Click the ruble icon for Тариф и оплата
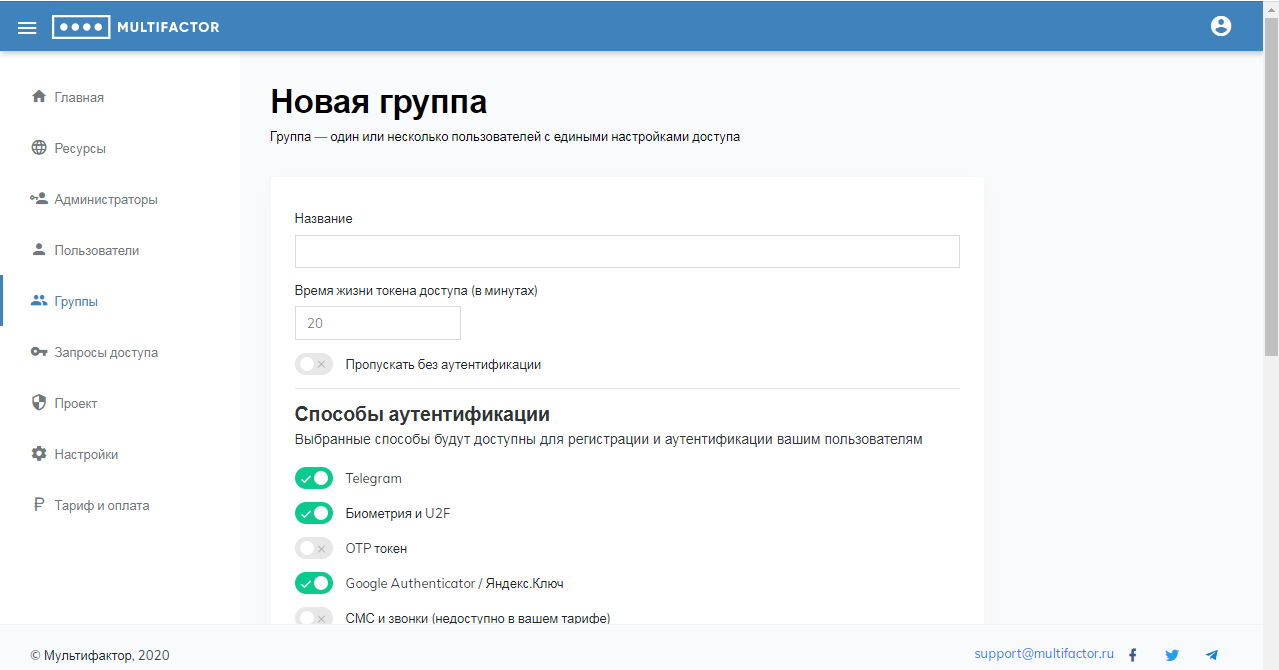This screenshot has width=1279, height=670. [39, 505]
